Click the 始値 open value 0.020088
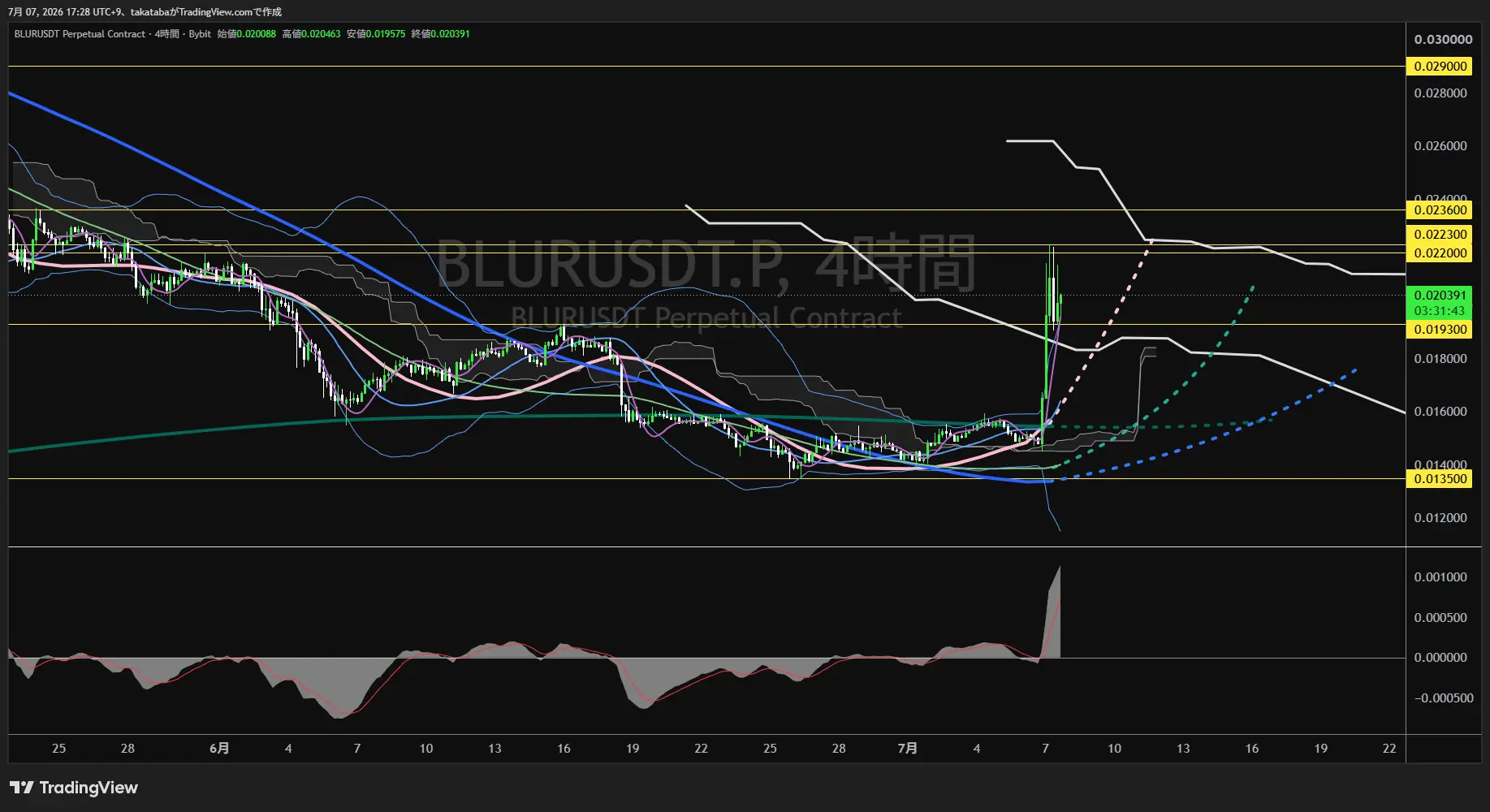The width and height of the screenshot is (1490, 812). coord(256,34)
